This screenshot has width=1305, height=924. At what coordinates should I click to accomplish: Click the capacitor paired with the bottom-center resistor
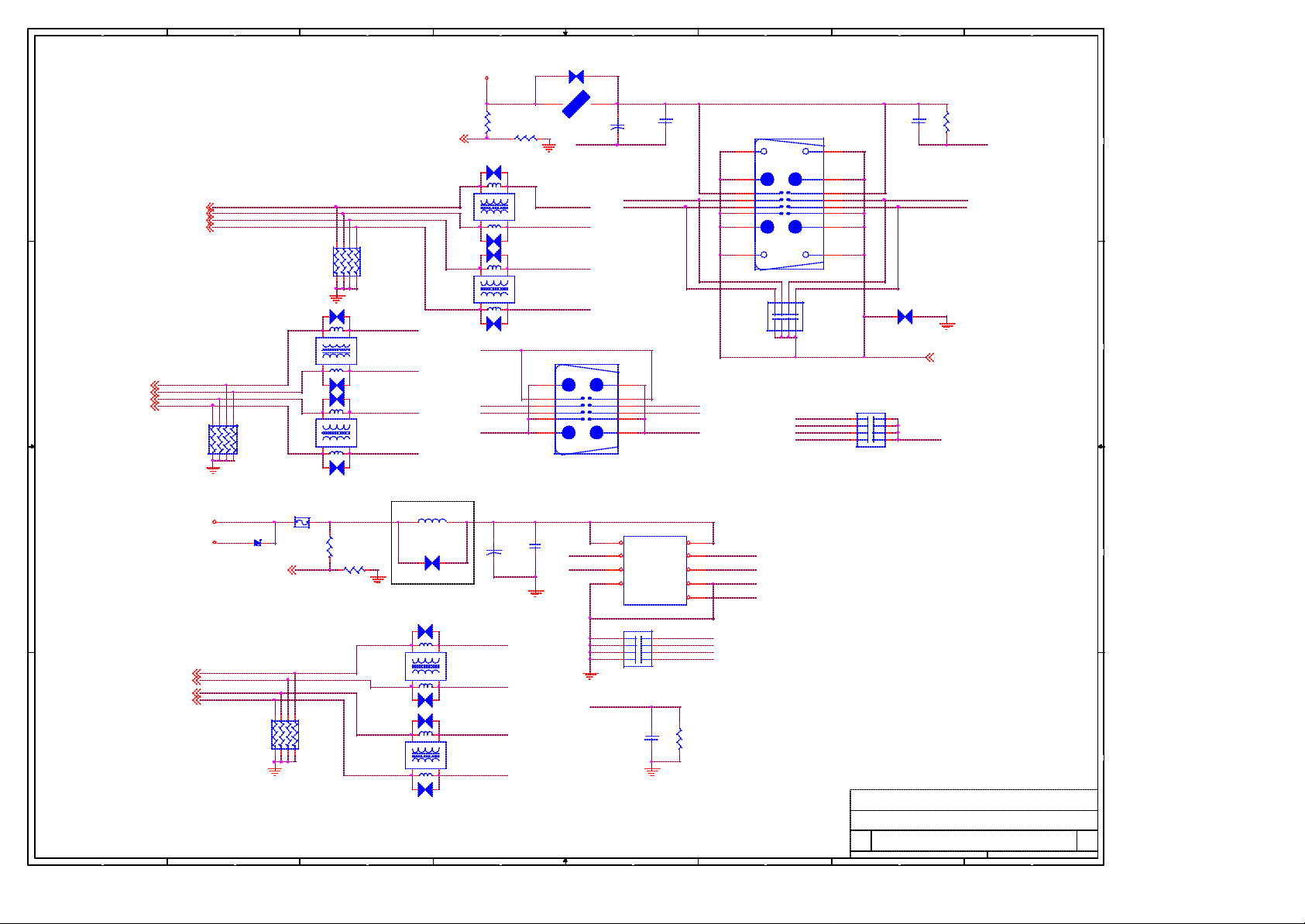[x=652, y=738]
